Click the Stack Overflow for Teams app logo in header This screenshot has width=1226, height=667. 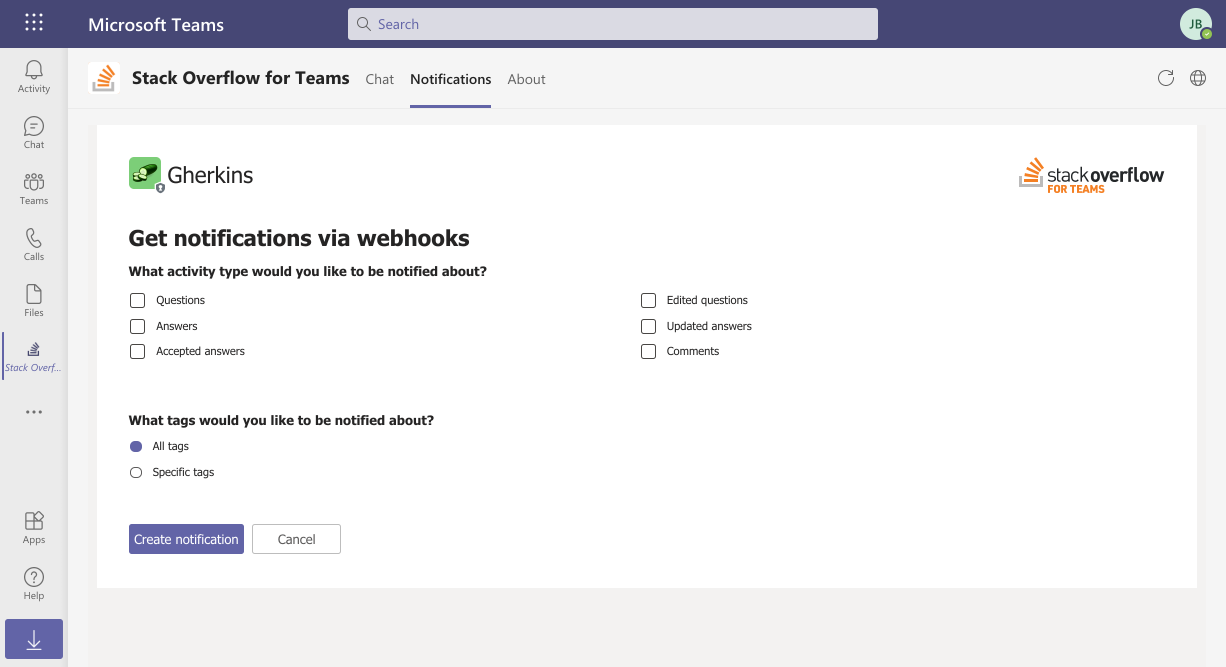point(104,78)
